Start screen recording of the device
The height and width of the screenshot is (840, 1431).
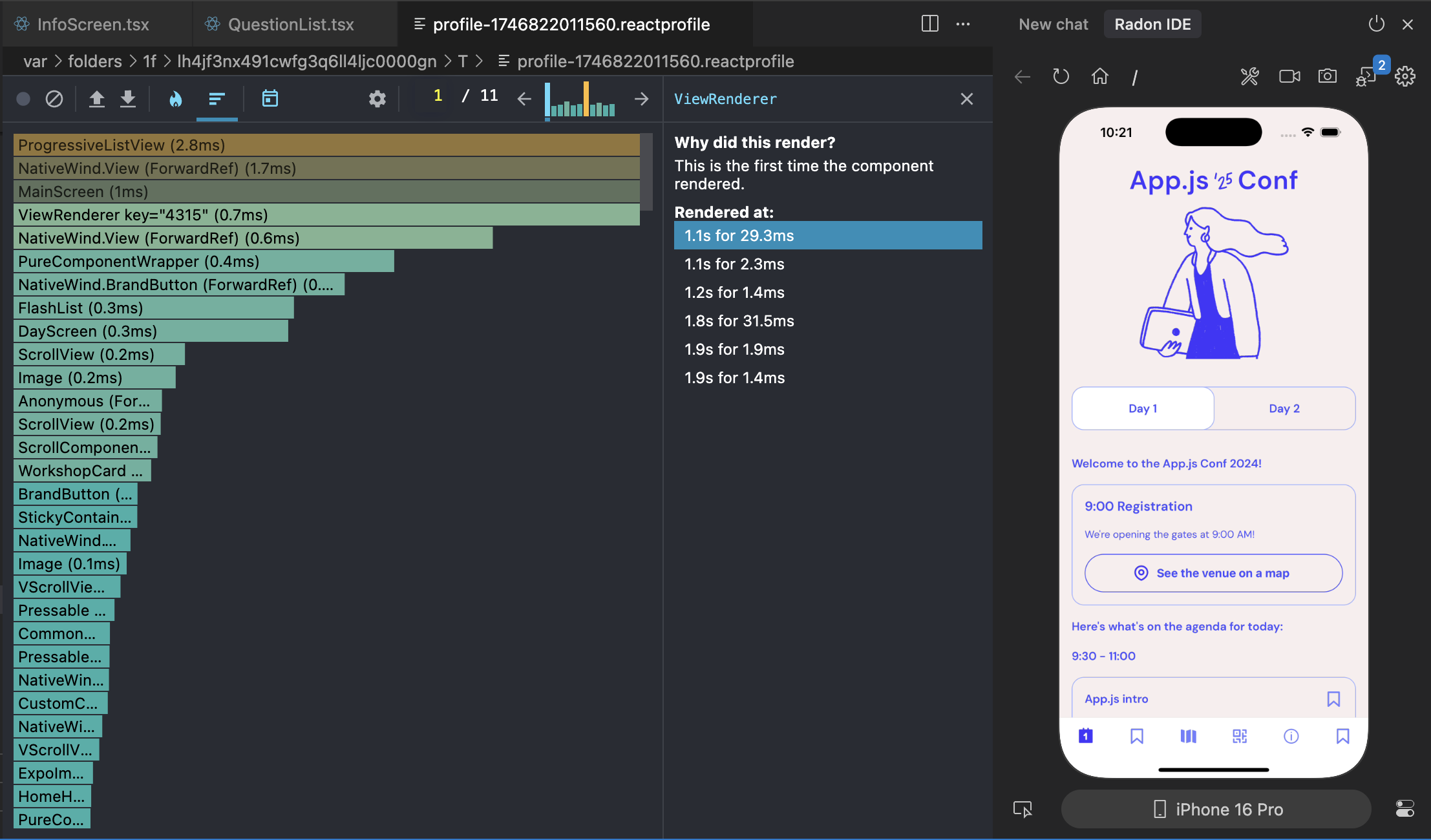1289,77
